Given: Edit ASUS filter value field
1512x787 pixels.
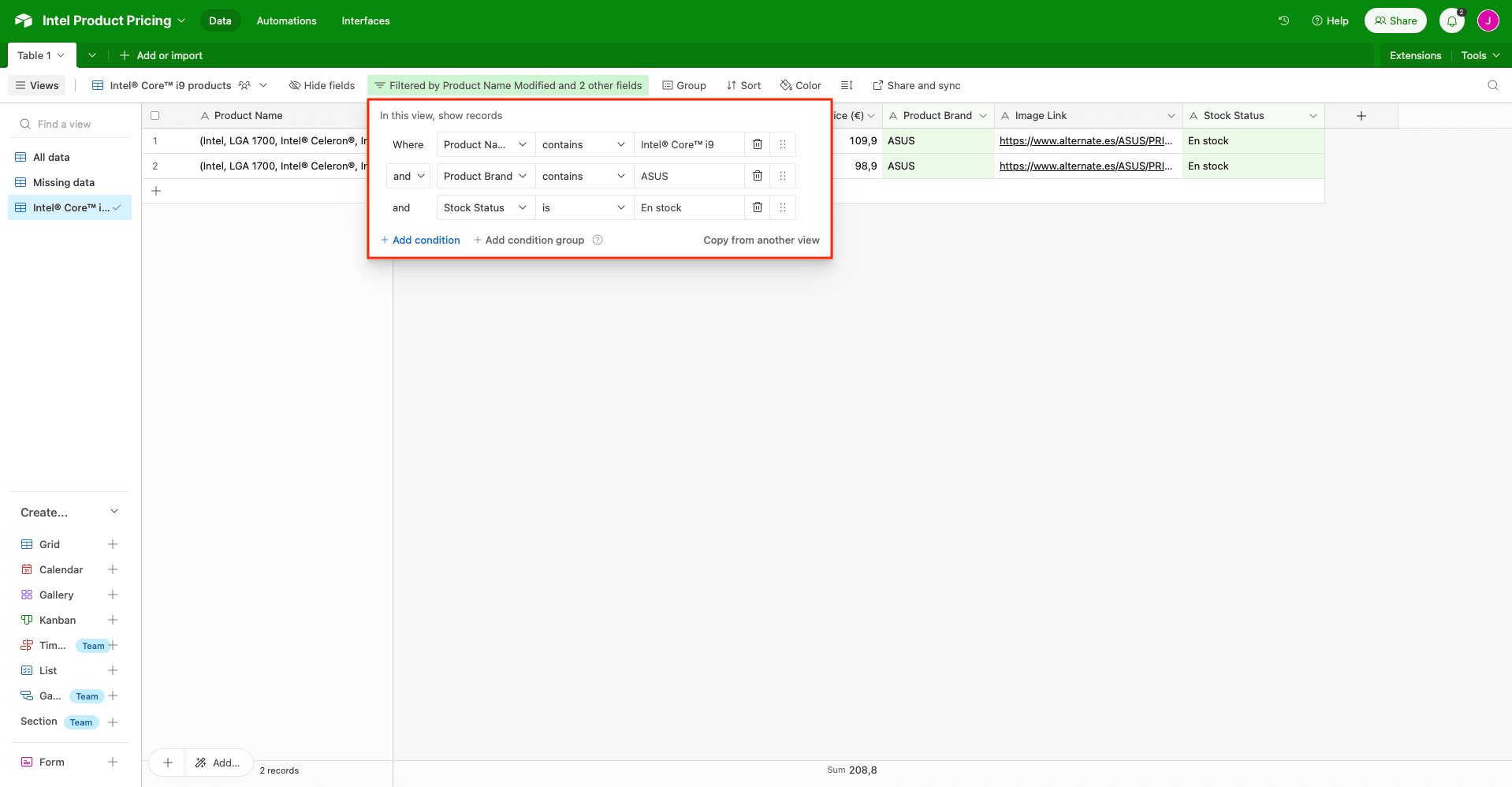Looking at the screenshot, I should pyautogui.click(x=689, y=176).
